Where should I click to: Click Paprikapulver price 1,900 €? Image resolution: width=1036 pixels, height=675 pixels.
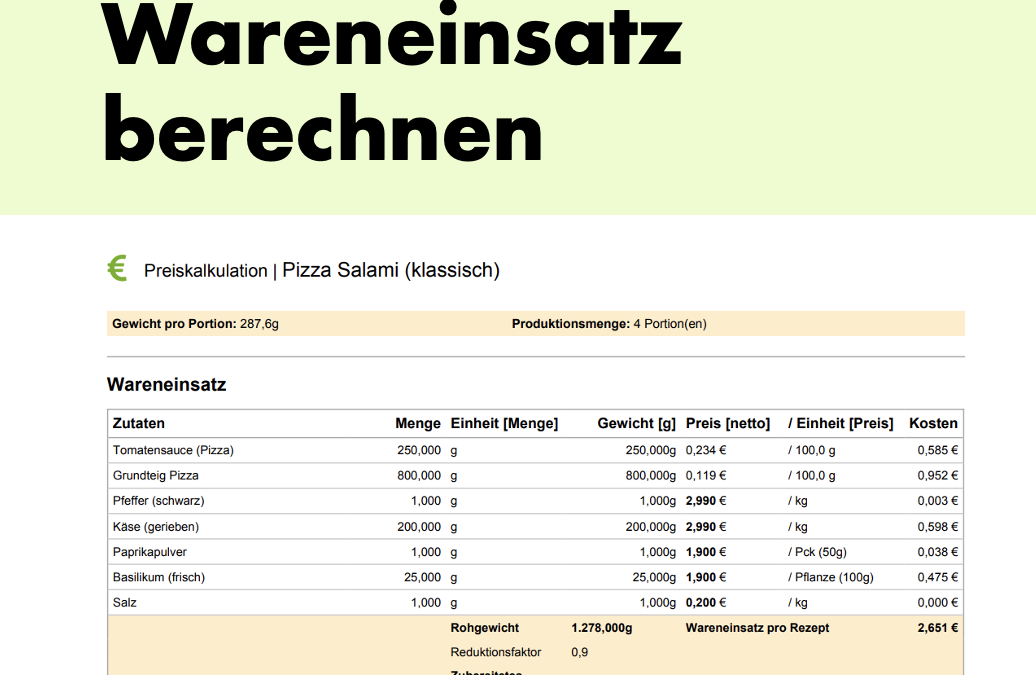(x=706, y=552)
